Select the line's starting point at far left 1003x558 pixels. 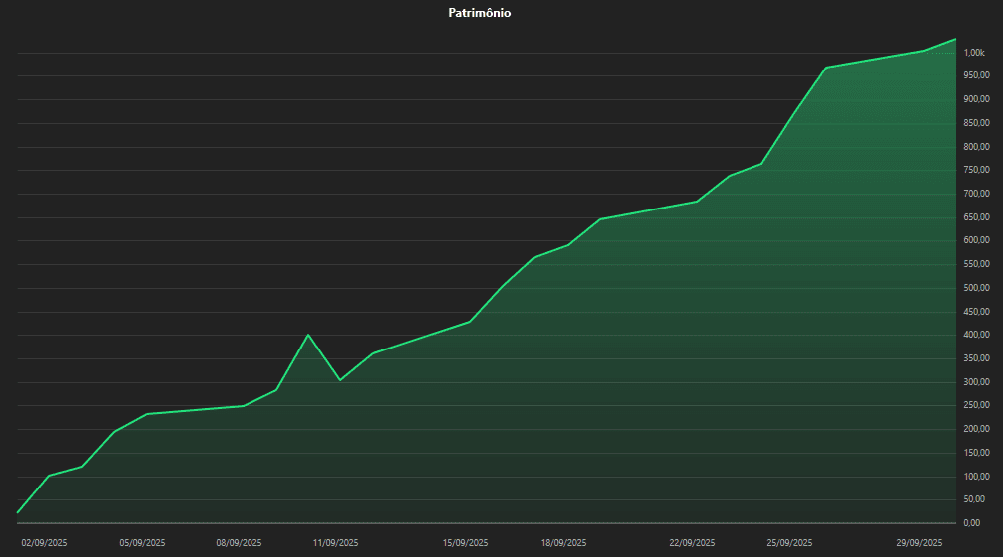[18, 513]
